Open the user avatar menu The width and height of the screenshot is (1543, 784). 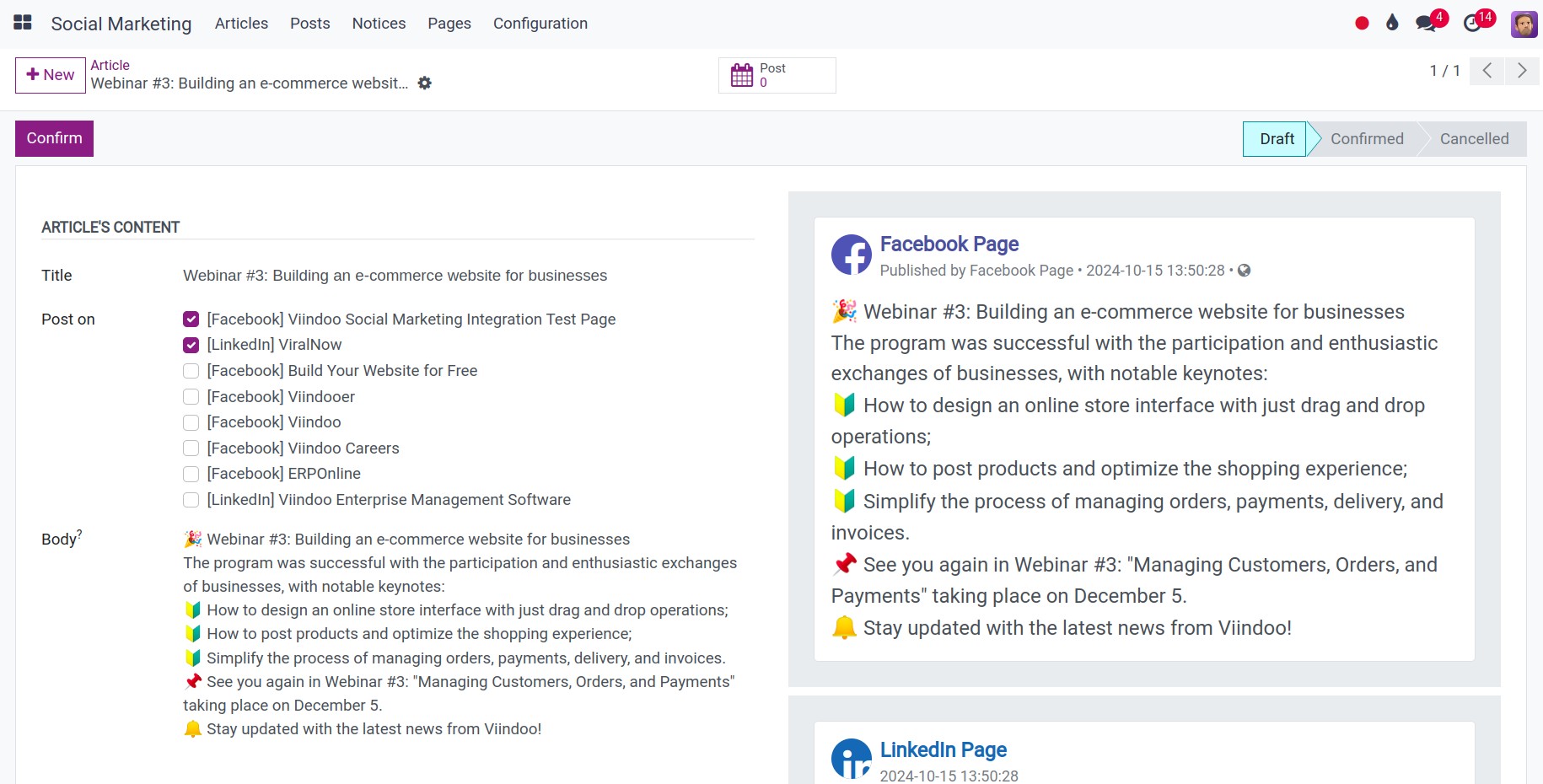pos(1524,24)
